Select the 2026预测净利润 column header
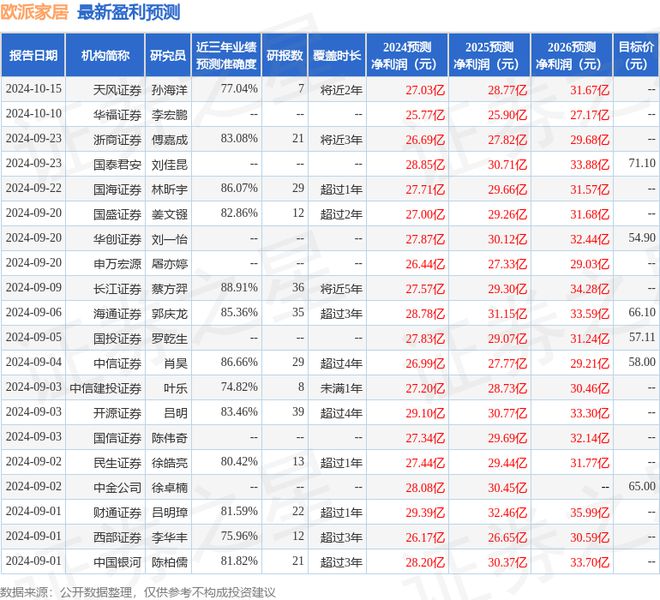The image size is (660, 600). tap(572, 55)
